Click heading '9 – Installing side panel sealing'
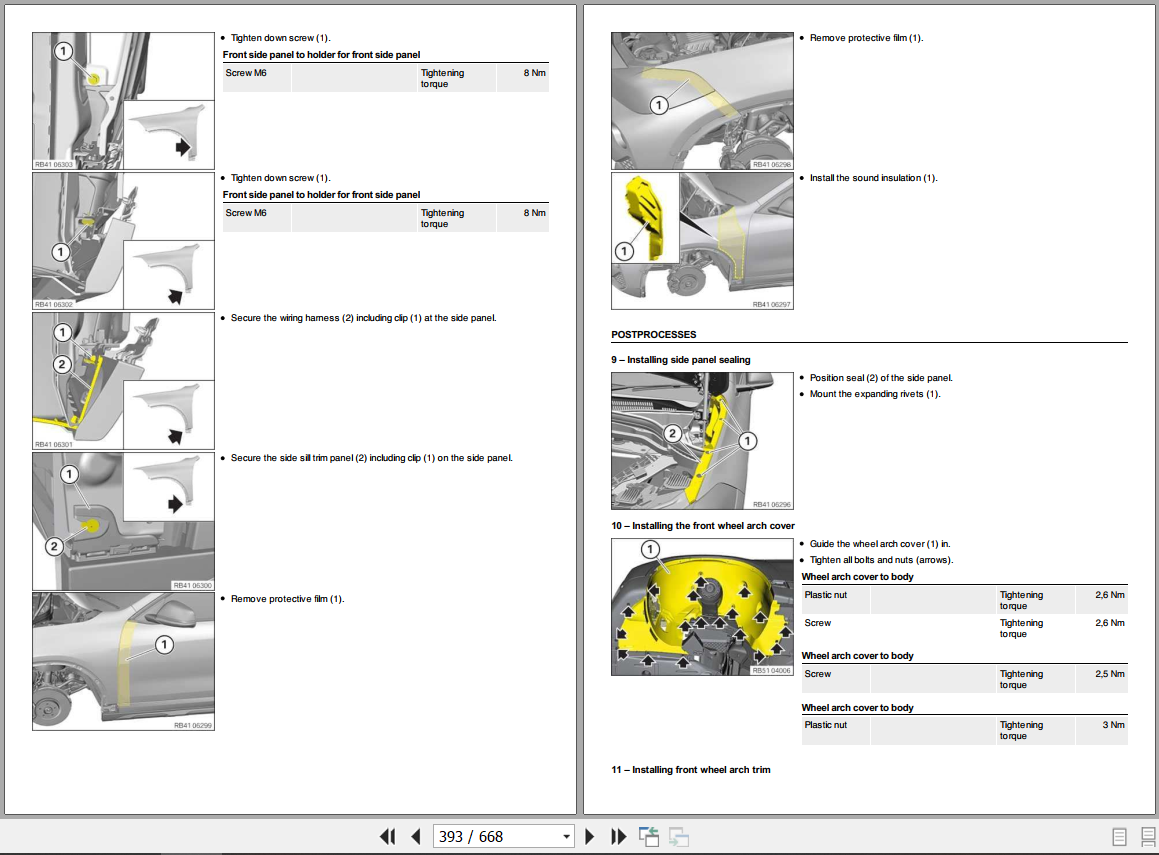Screen dimensions: 1159x855 (681, 360)
